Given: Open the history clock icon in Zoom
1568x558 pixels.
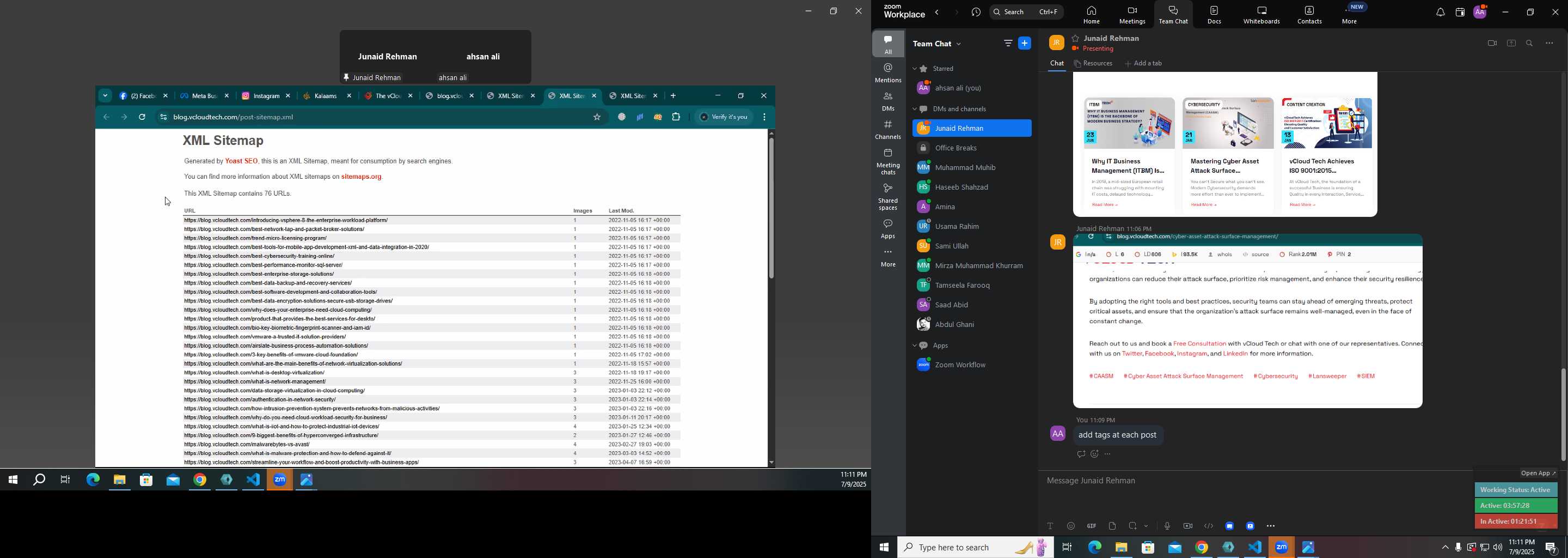Looking at the screenshot, I should tap(976, 13).
